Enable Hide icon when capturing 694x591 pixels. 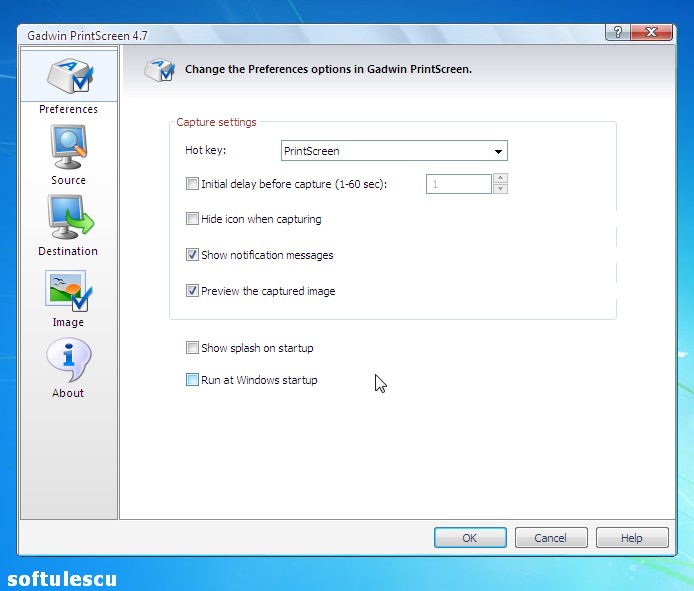192,219
